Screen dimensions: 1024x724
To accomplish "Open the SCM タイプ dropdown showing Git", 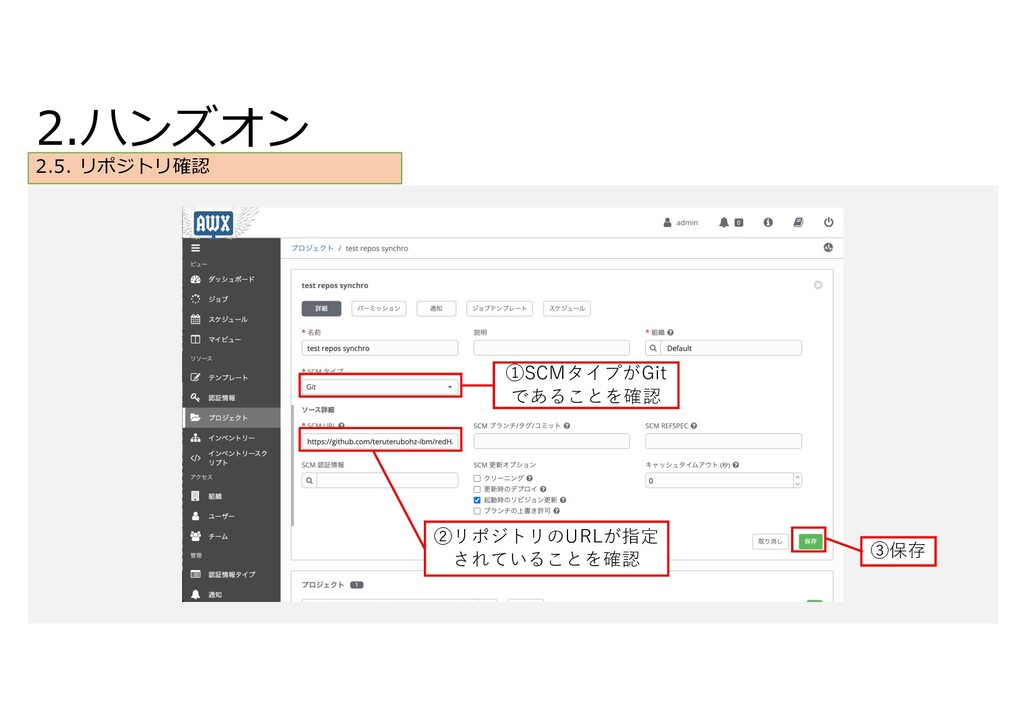I will [x=380, y=387].
